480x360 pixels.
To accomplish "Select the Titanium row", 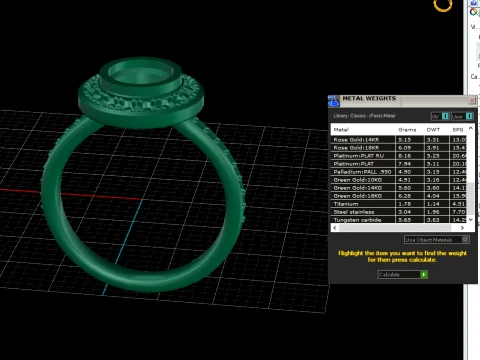I will [x=399, y=204].
